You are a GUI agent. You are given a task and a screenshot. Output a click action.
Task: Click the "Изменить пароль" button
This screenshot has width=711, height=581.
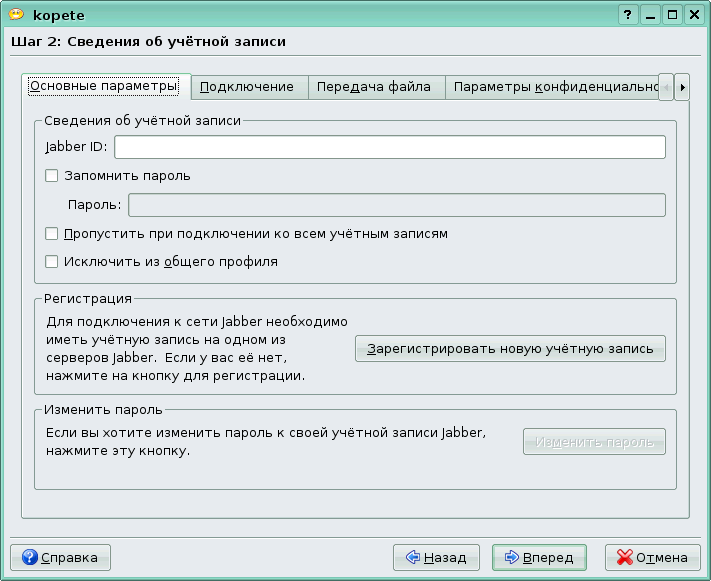pos(594,442)
